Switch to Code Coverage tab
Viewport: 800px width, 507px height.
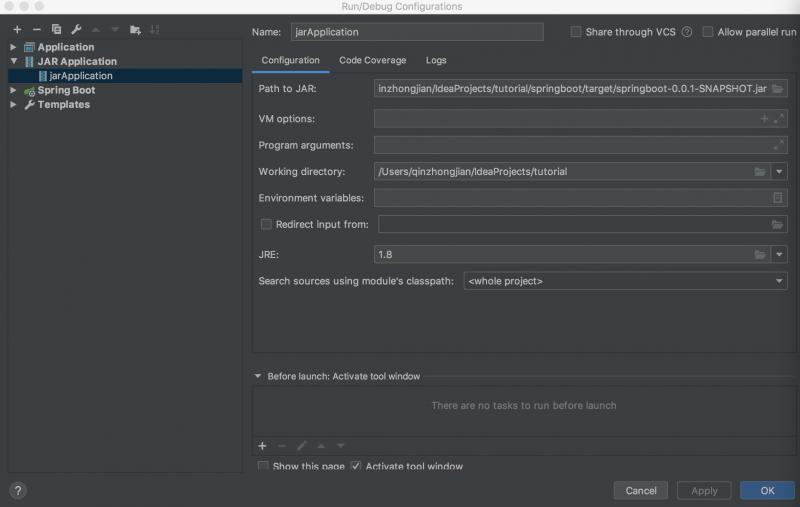pos(372,60)
